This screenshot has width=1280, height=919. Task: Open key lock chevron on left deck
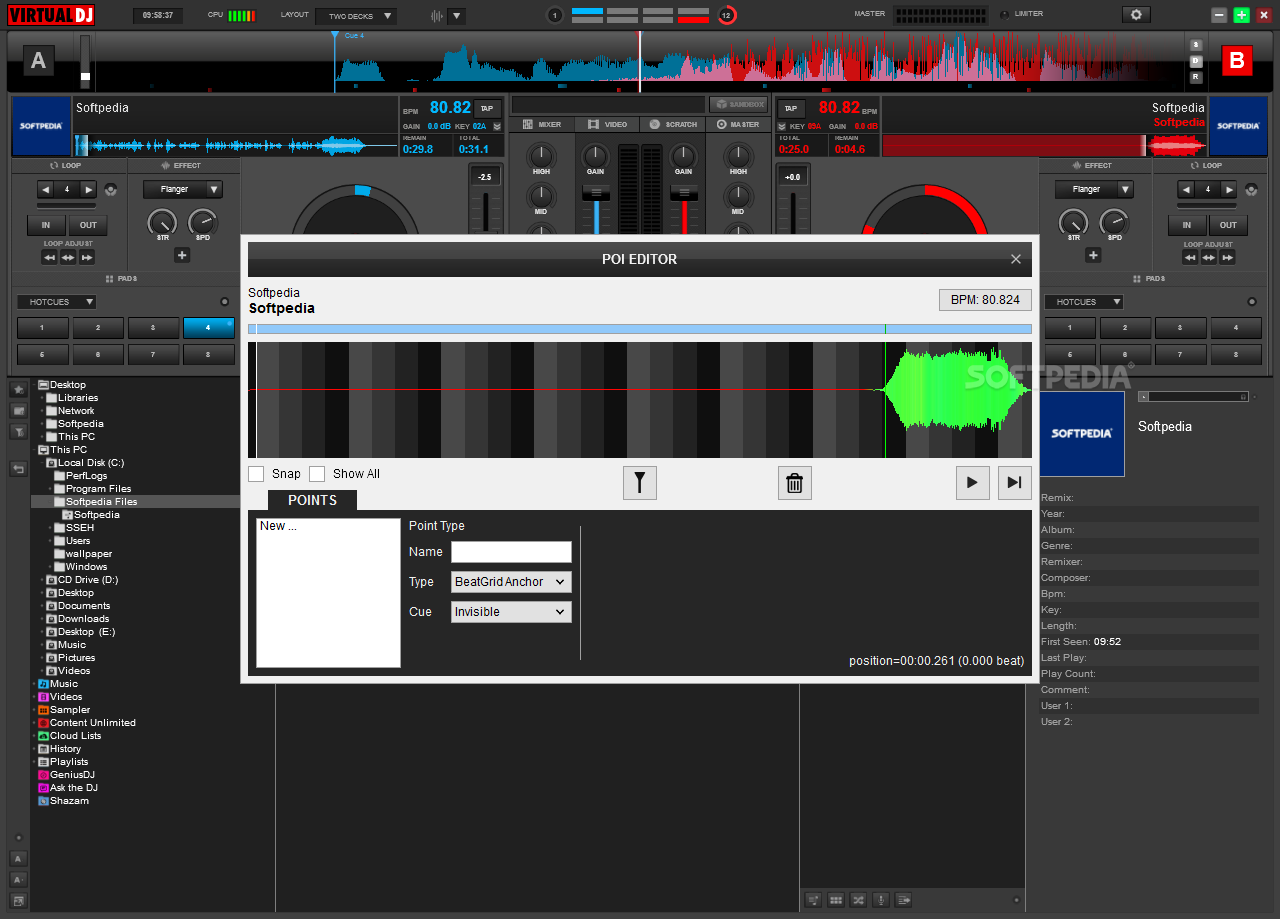(x=495, y=127)
